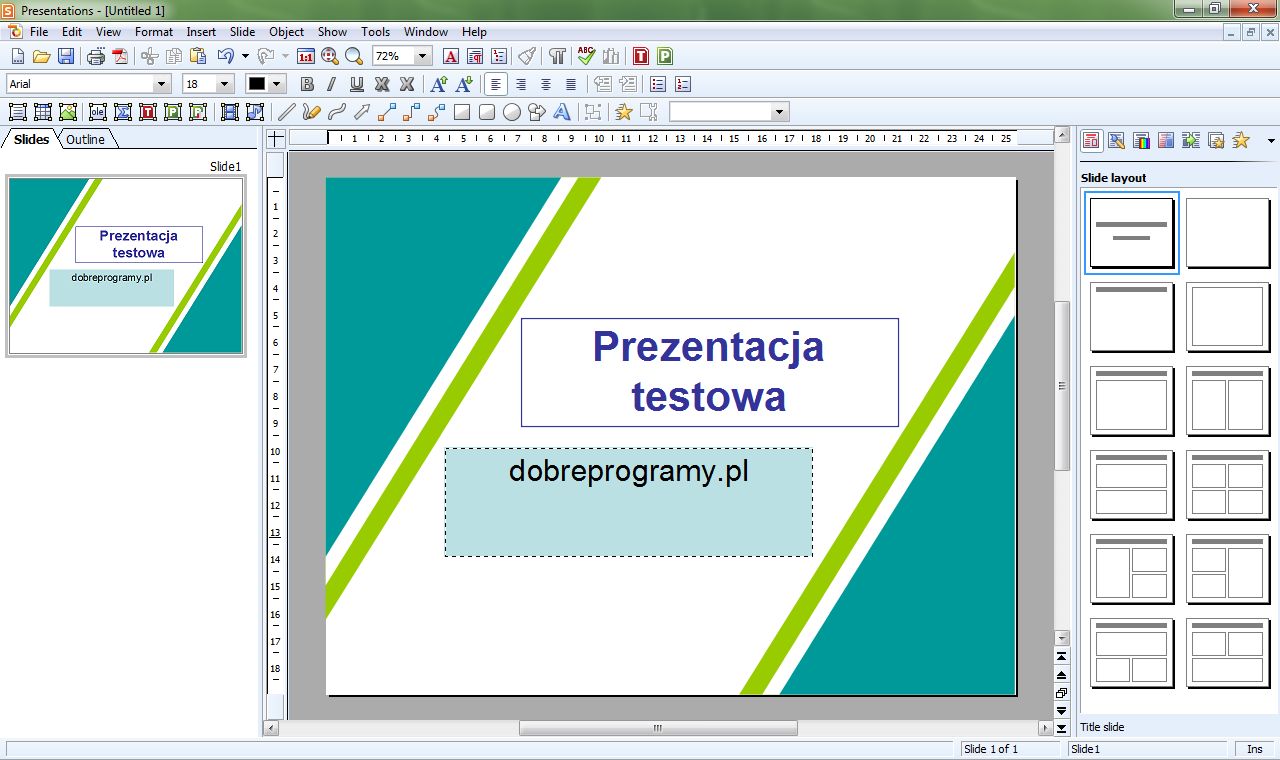Open the Slide menu
The height and width of the screenshot is (760, 1280).
coord(242,32)
